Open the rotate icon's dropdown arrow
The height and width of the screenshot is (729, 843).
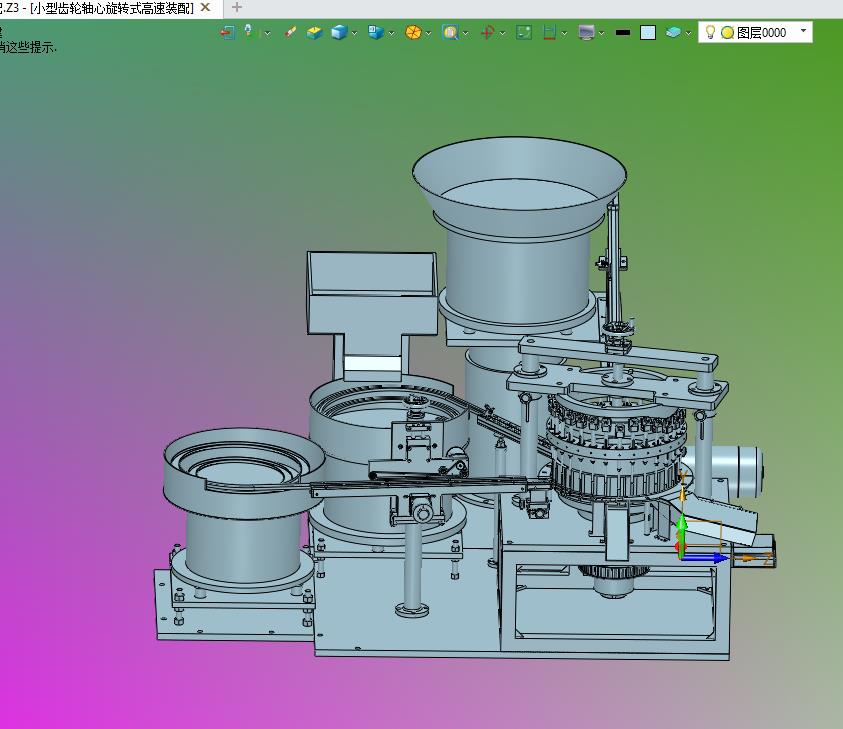click(x=503, y=33)
